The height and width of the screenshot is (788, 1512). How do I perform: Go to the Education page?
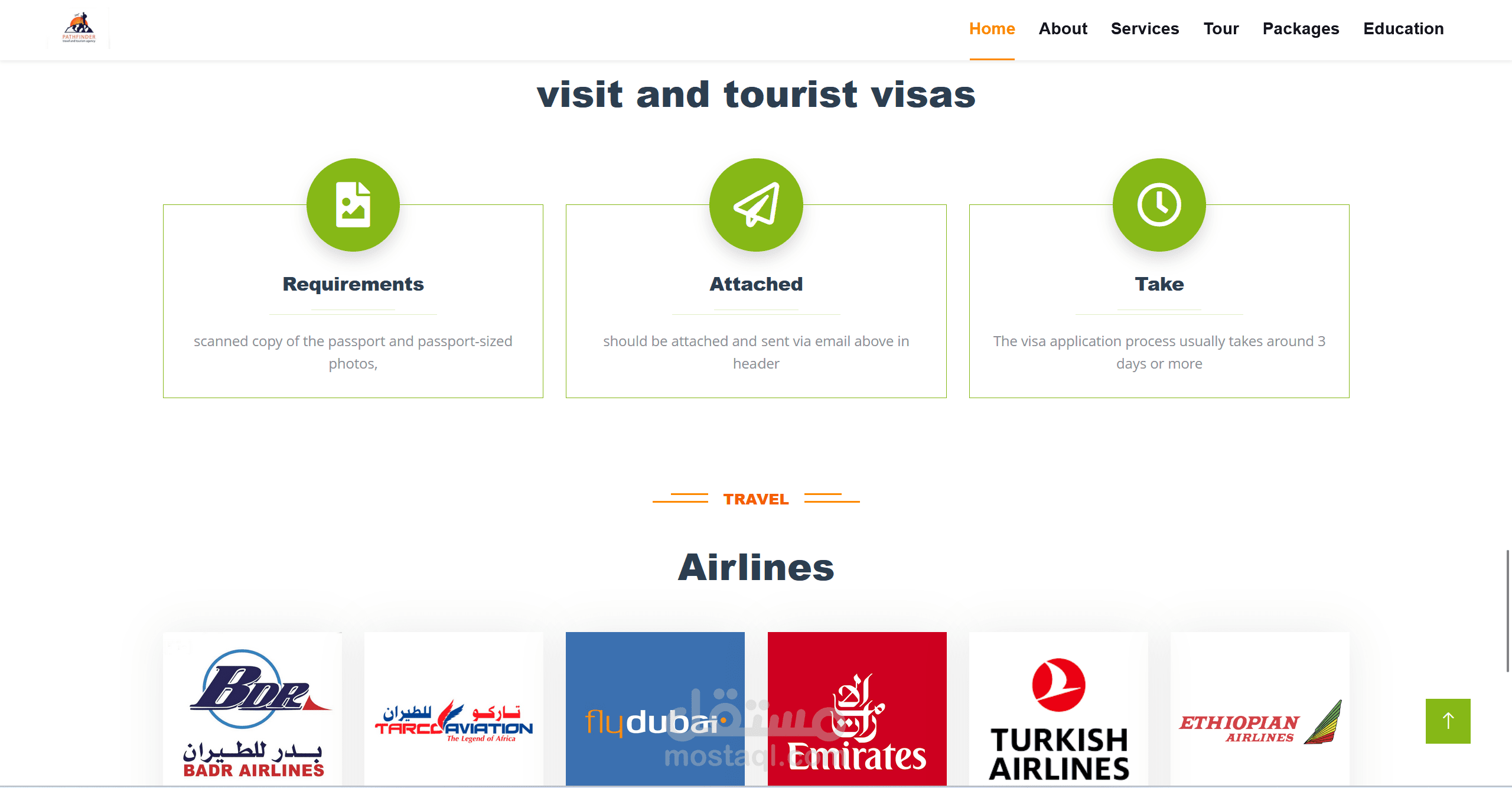[x=1403, y=28]
